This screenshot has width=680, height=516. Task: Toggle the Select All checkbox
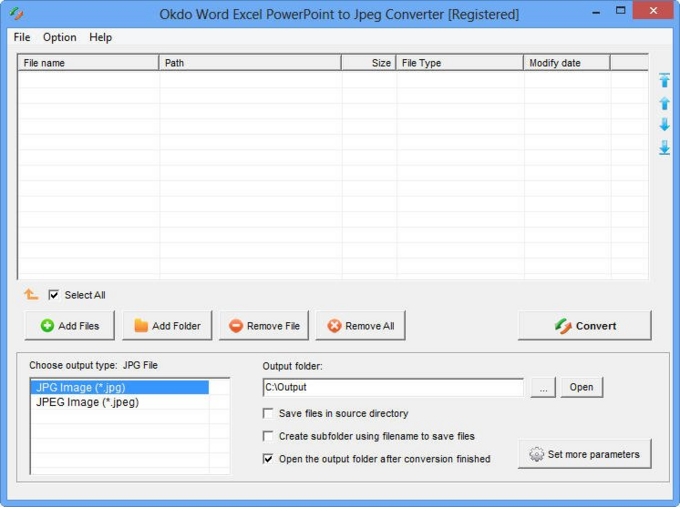[53, 295]
